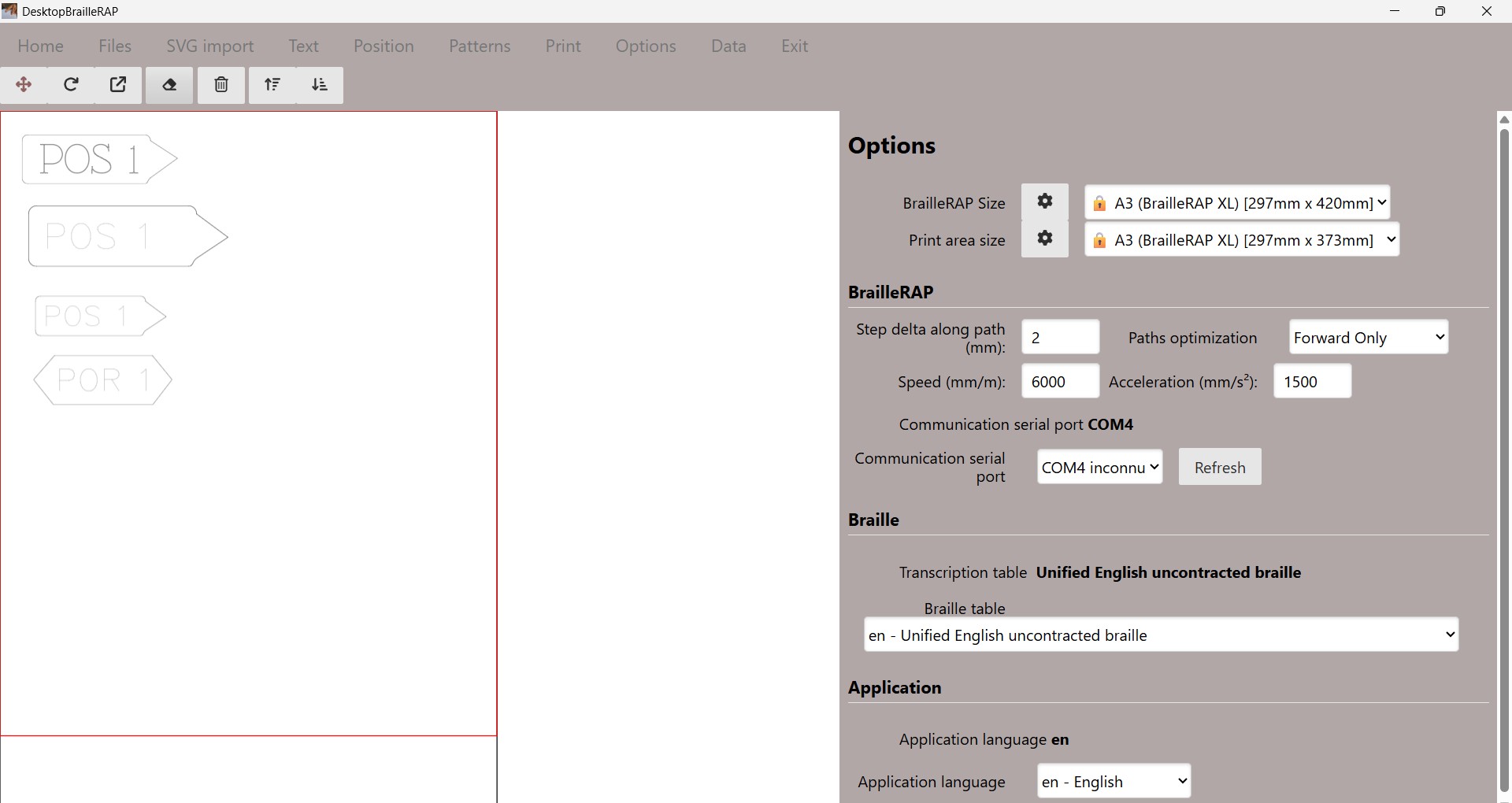Open the Data menu
1512x803 pixels.
coord(728,46)
